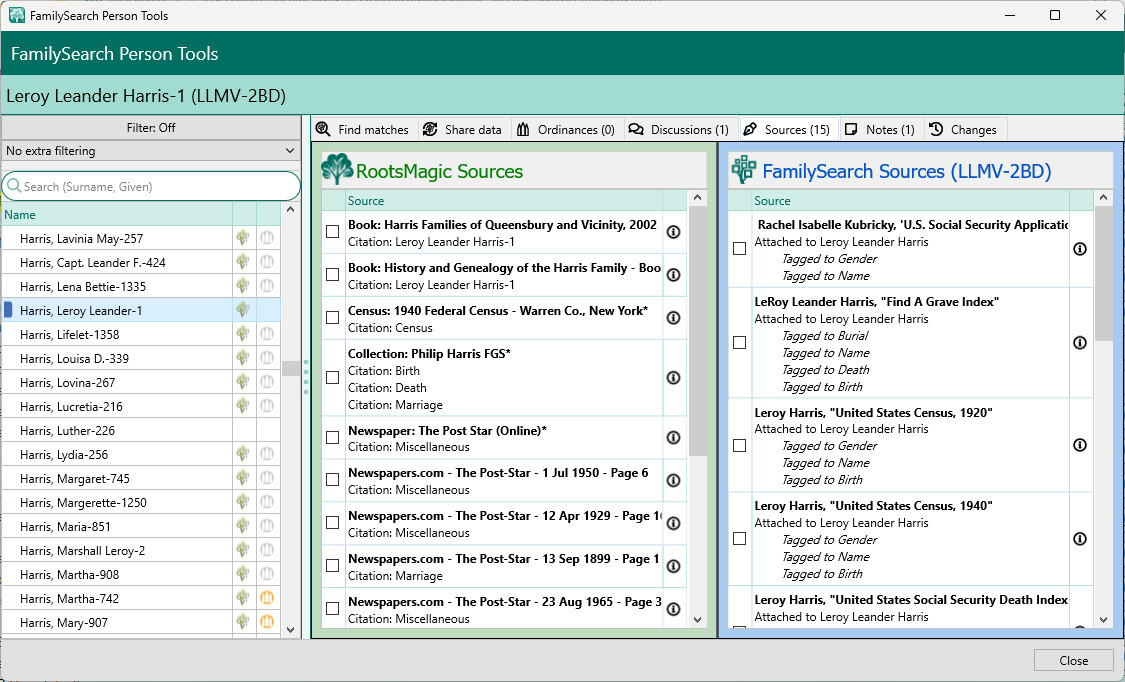1125x682 pixels.
Task: Click the orange temple icon for Martha-742
Action: [267, 599]
